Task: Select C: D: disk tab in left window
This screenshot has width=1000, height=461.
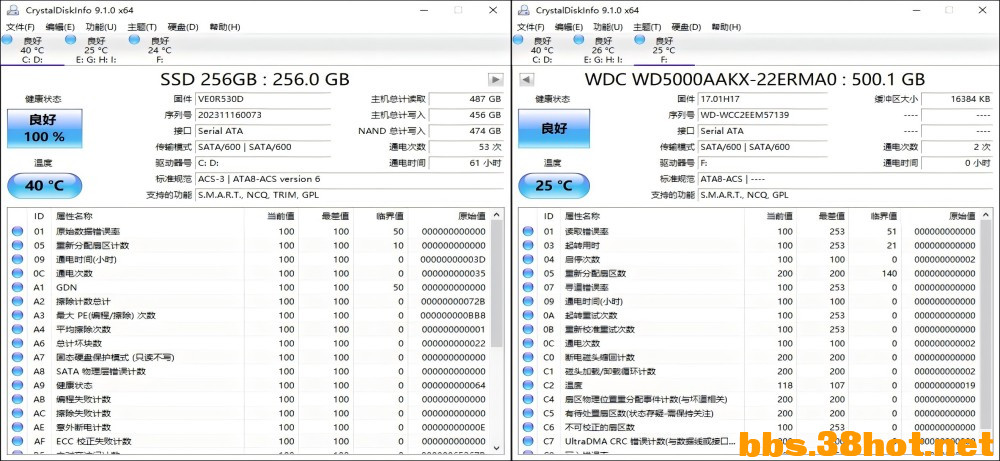Action: click(x=32, y=50)
